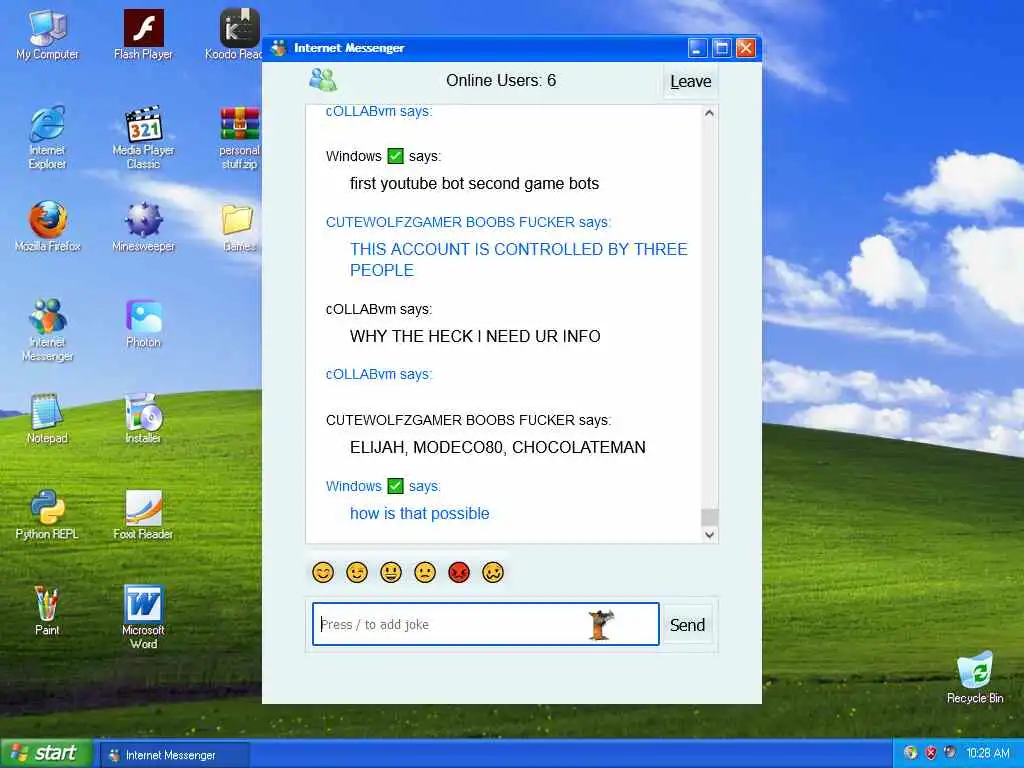Launch Media Player Classic icon
This screenshot has height=768, width=1024.
pyautogui.click(x=143, y=137)
